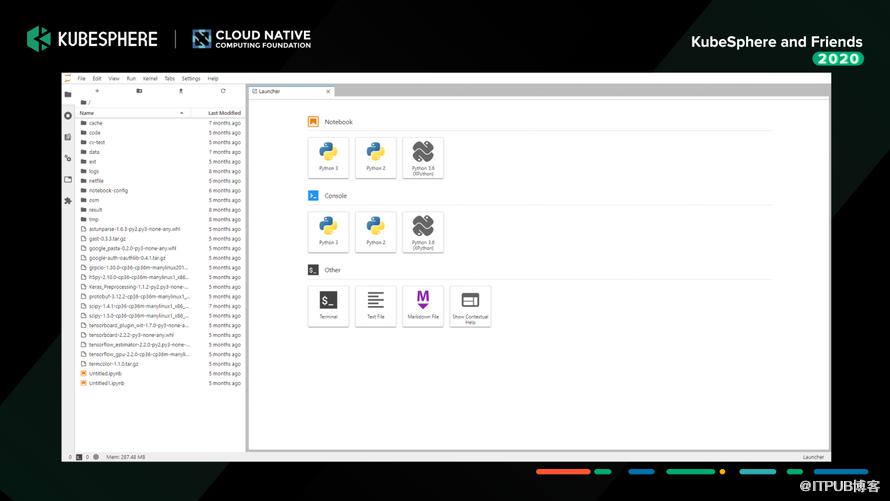Image resolution: width=890 pixels, height=501 pixels.
Task: Open the cache folder
Action: tap(161, 123)
